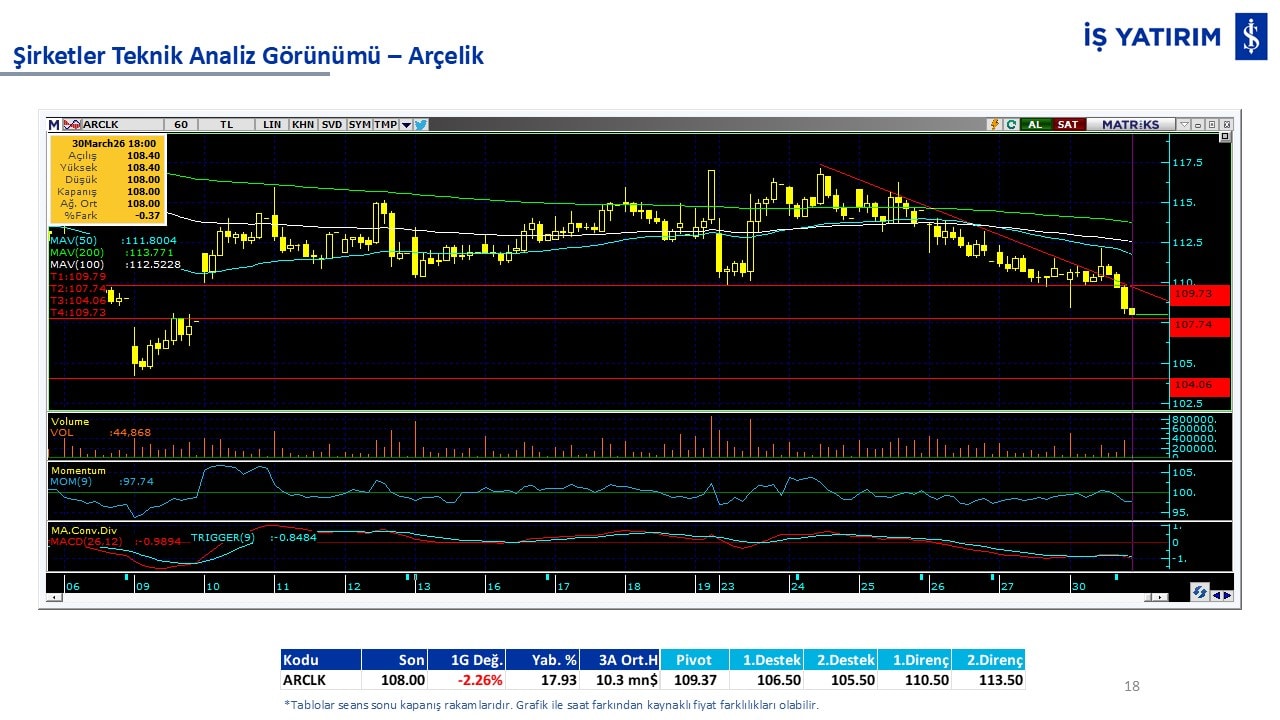Viewport: 1280px width, 720px height.
Task: Click the Matriks M logo icon
Action: coord(54,125)
